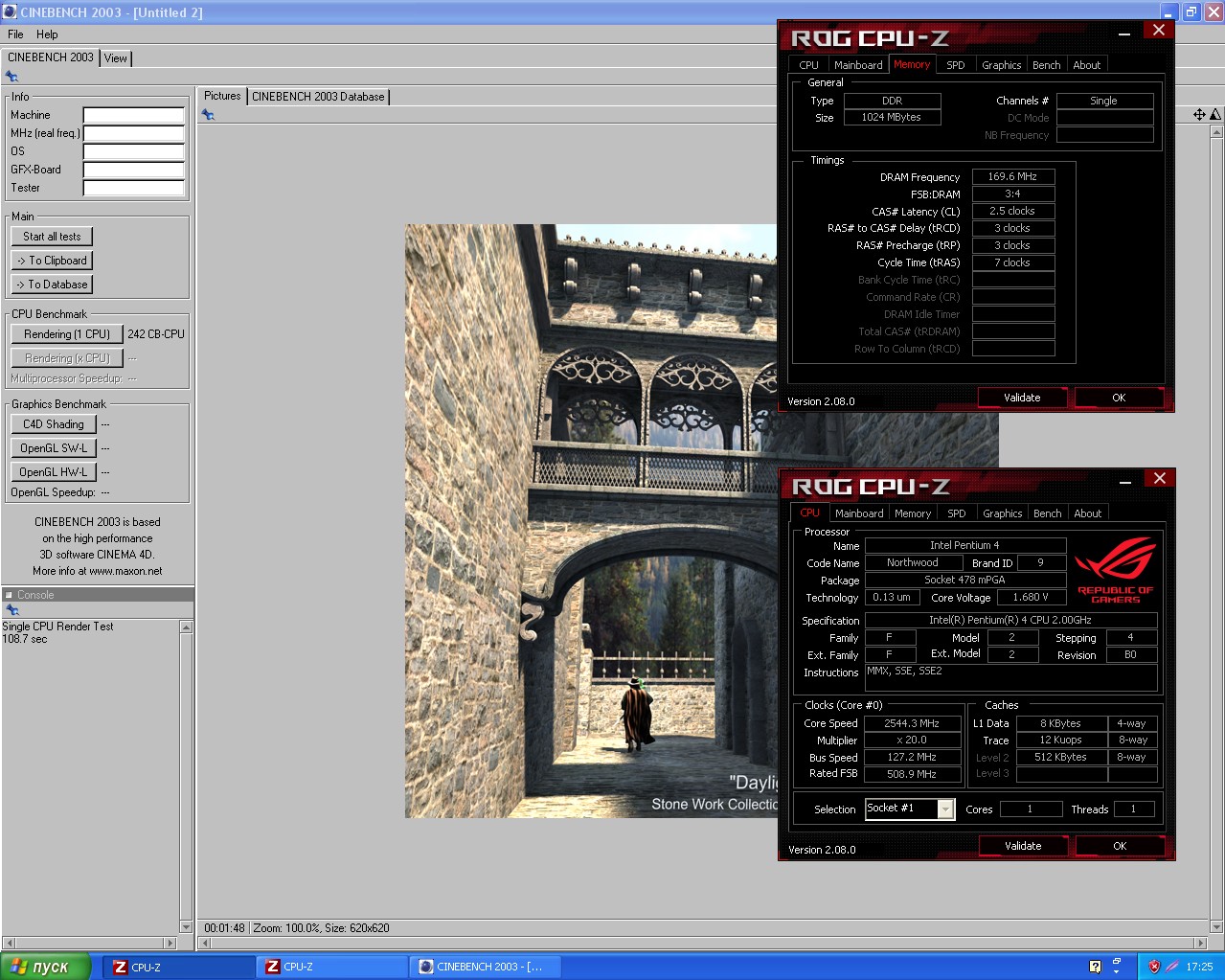Click Validate in the lower CPU-Z window
Viewport: 1225px width, 980px height.
coord(1023,846)
